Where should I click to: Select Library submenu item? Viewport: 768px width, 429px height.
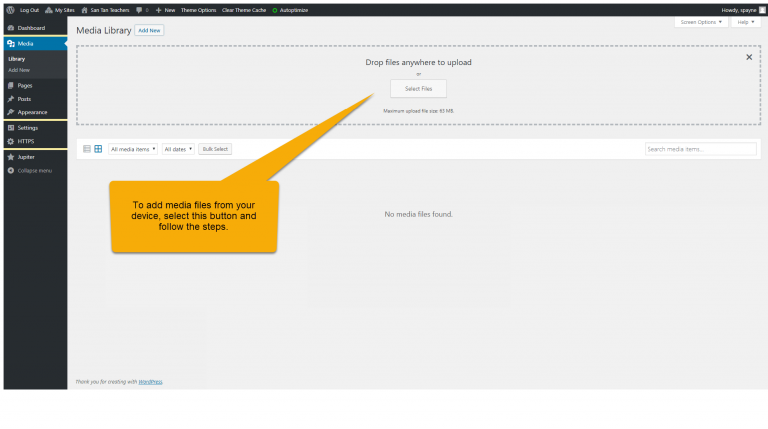(17, 59)
